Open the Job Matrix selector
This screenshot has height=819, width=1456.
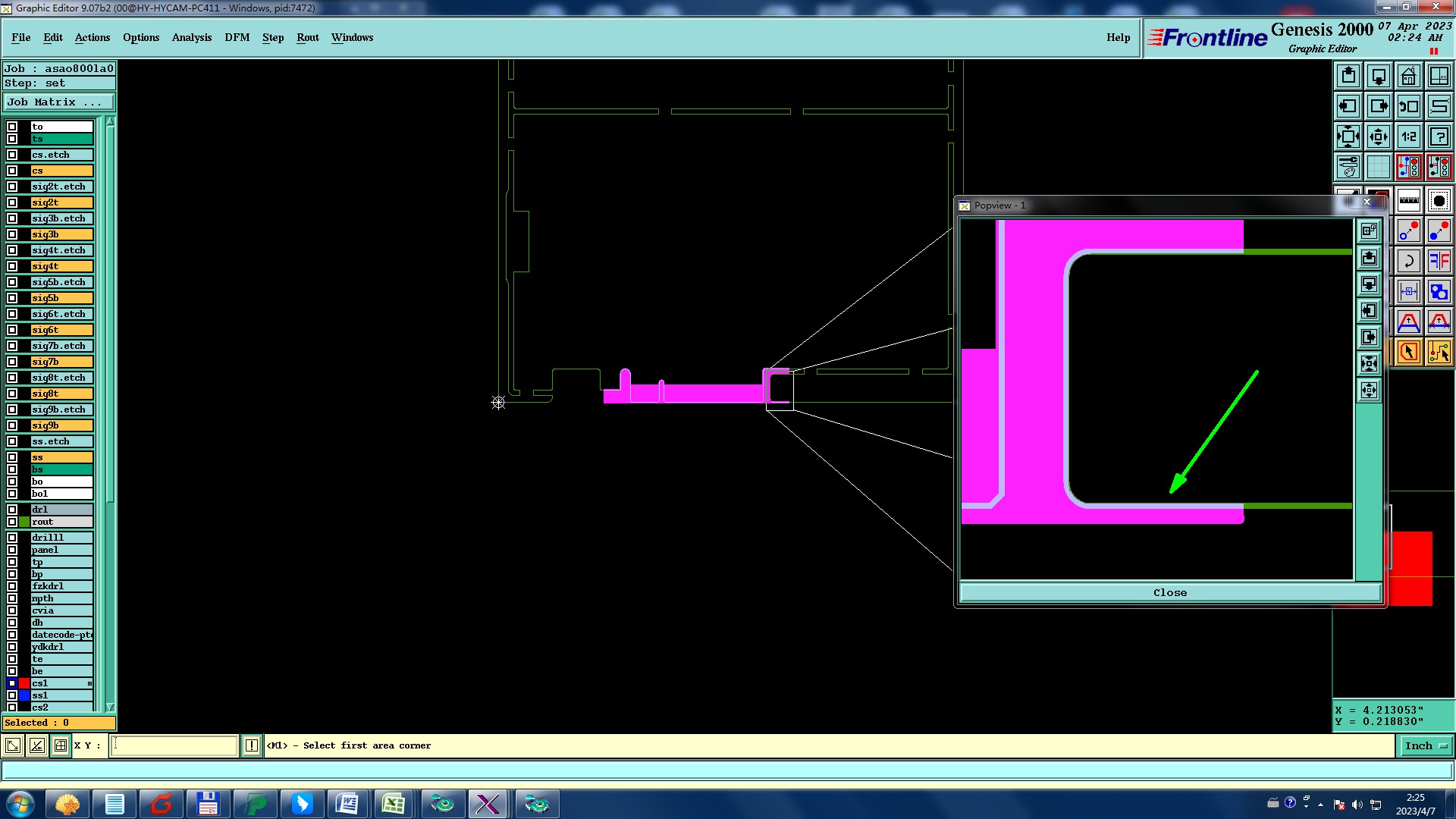click(59, 102)
